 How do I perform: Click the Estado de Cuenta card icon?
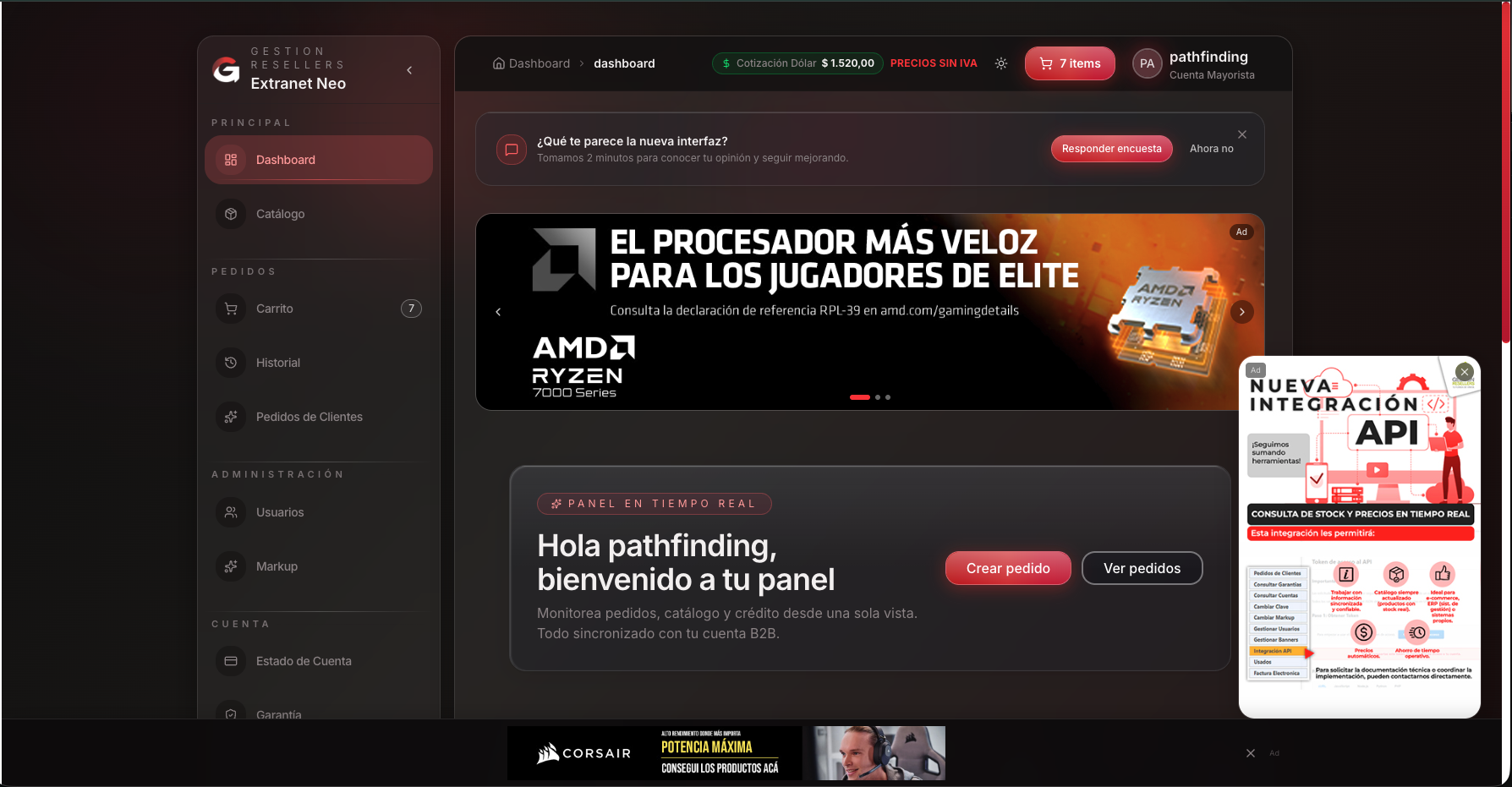tap(231, 661)
